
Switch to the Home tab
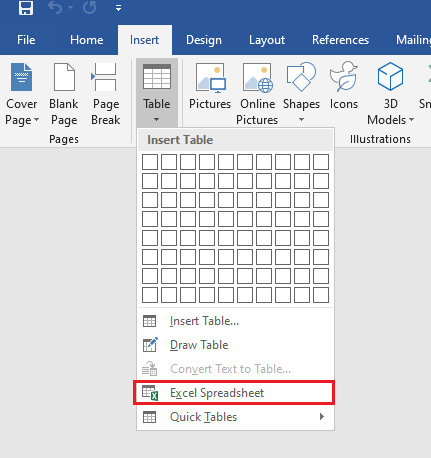point(87,40)
